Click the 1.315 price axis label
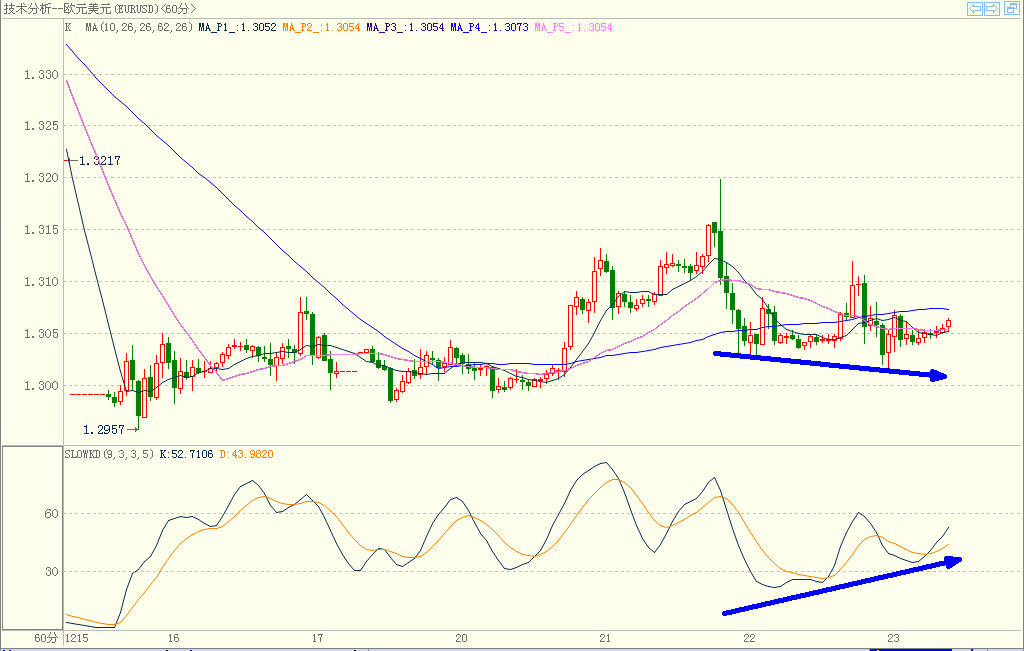 [41, 230]
